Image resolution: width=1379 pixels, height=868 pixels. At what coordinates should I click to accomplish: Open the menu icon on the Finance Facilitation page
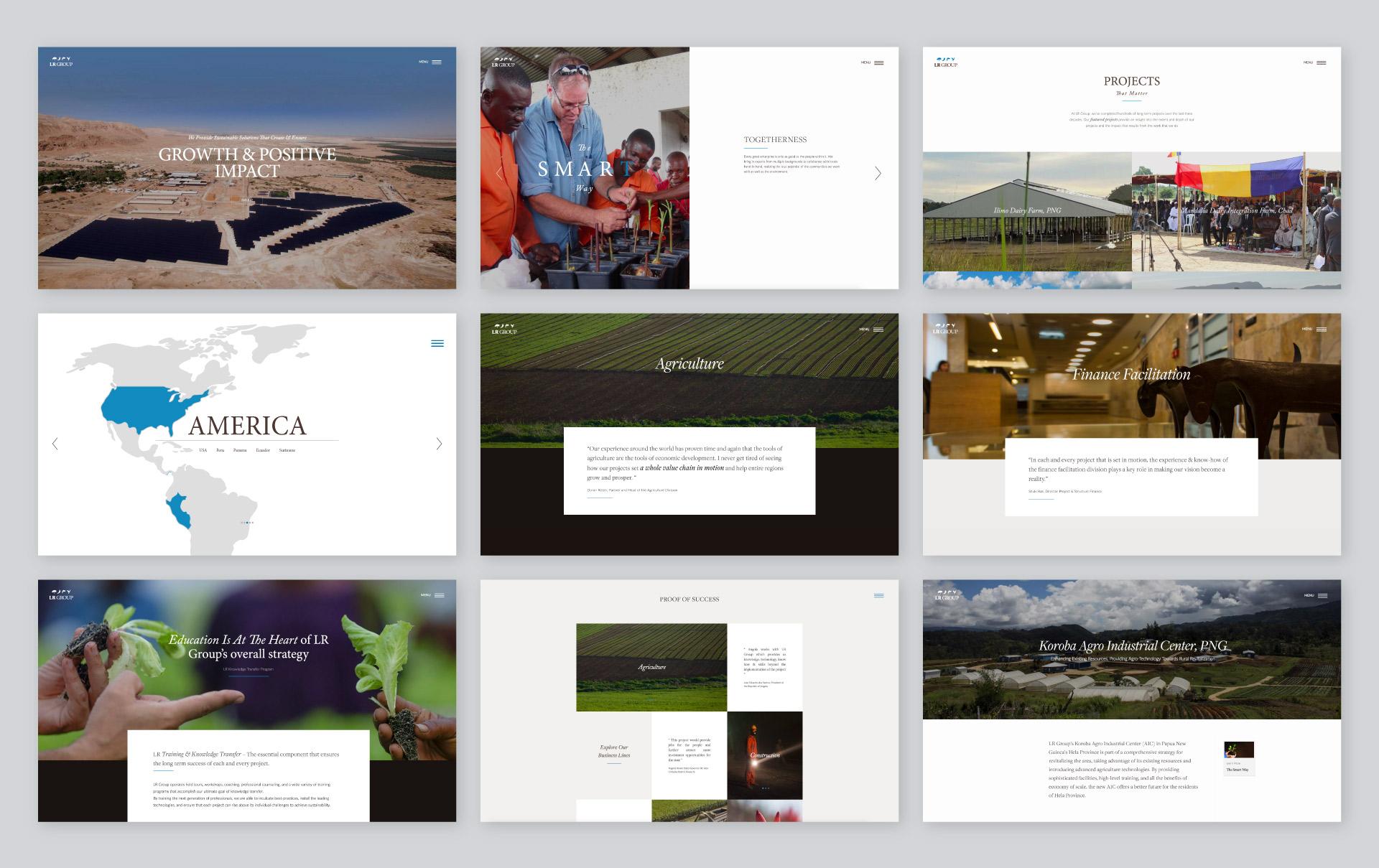click(1321, 329)
